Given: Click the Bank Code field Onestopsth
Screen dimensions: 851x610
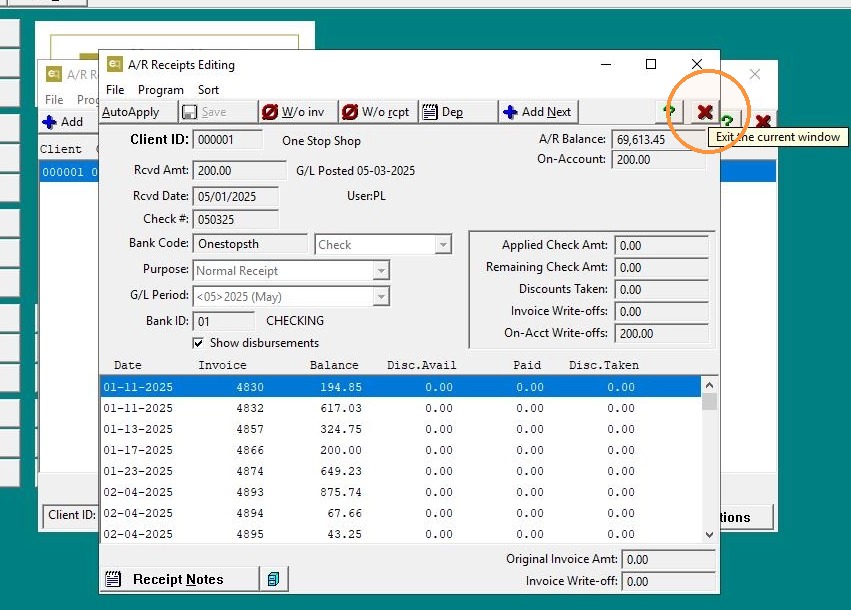Looking at the screenshot, I should [x=250, y=244].
